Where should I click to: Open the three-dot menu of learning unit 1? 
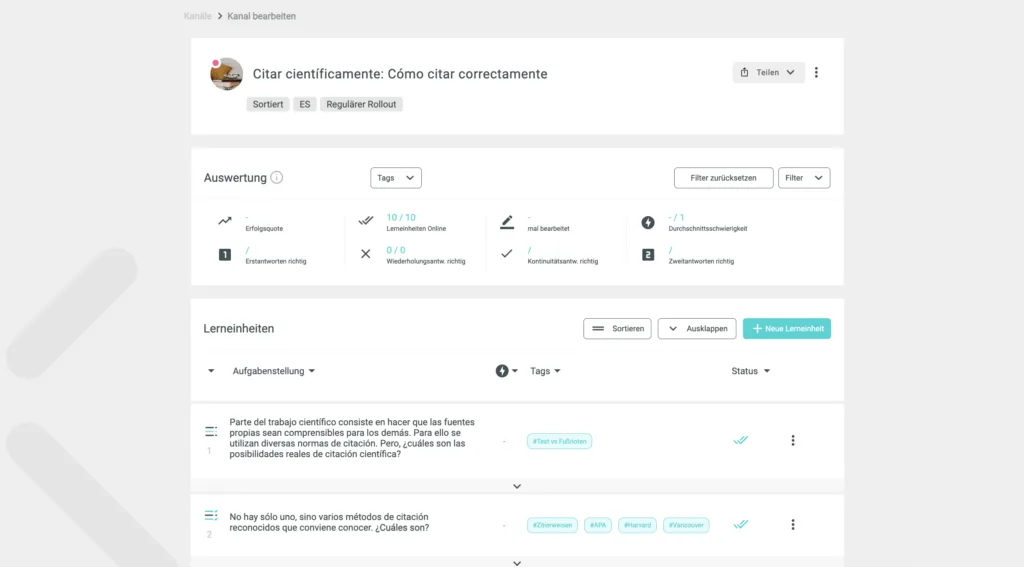[x=793, y=441]
